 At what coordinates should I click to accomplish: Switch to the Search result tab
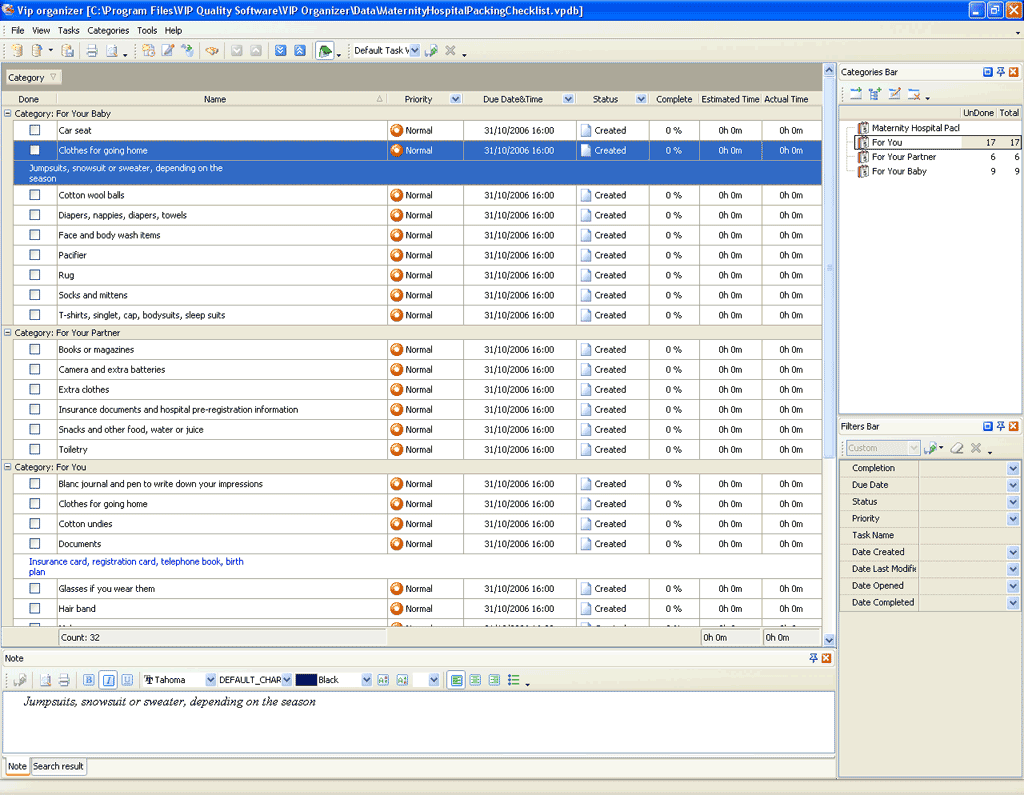(x=58, y=766)
